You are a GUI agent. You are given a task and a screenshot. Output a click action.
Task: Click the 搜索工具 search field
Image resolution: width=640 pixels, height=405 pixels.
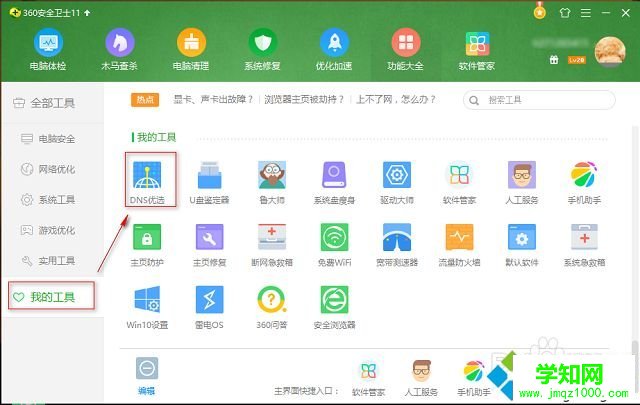[539, 100]
